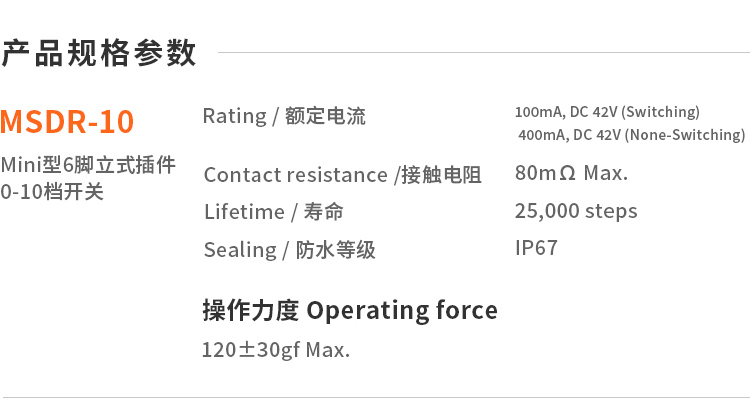Select the 120±30gf Max. force value
Image resolution: width=750 pixels, height=409 pixels.
pos(275,350)
